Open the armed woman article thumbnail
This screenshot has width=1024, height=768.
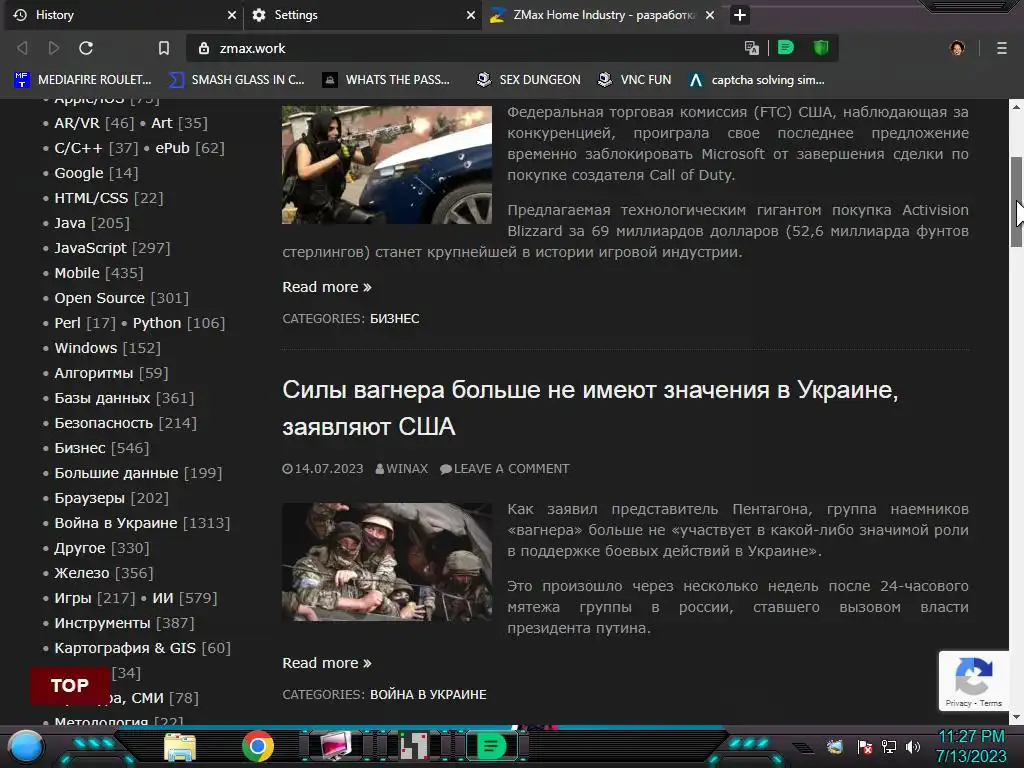387,165
